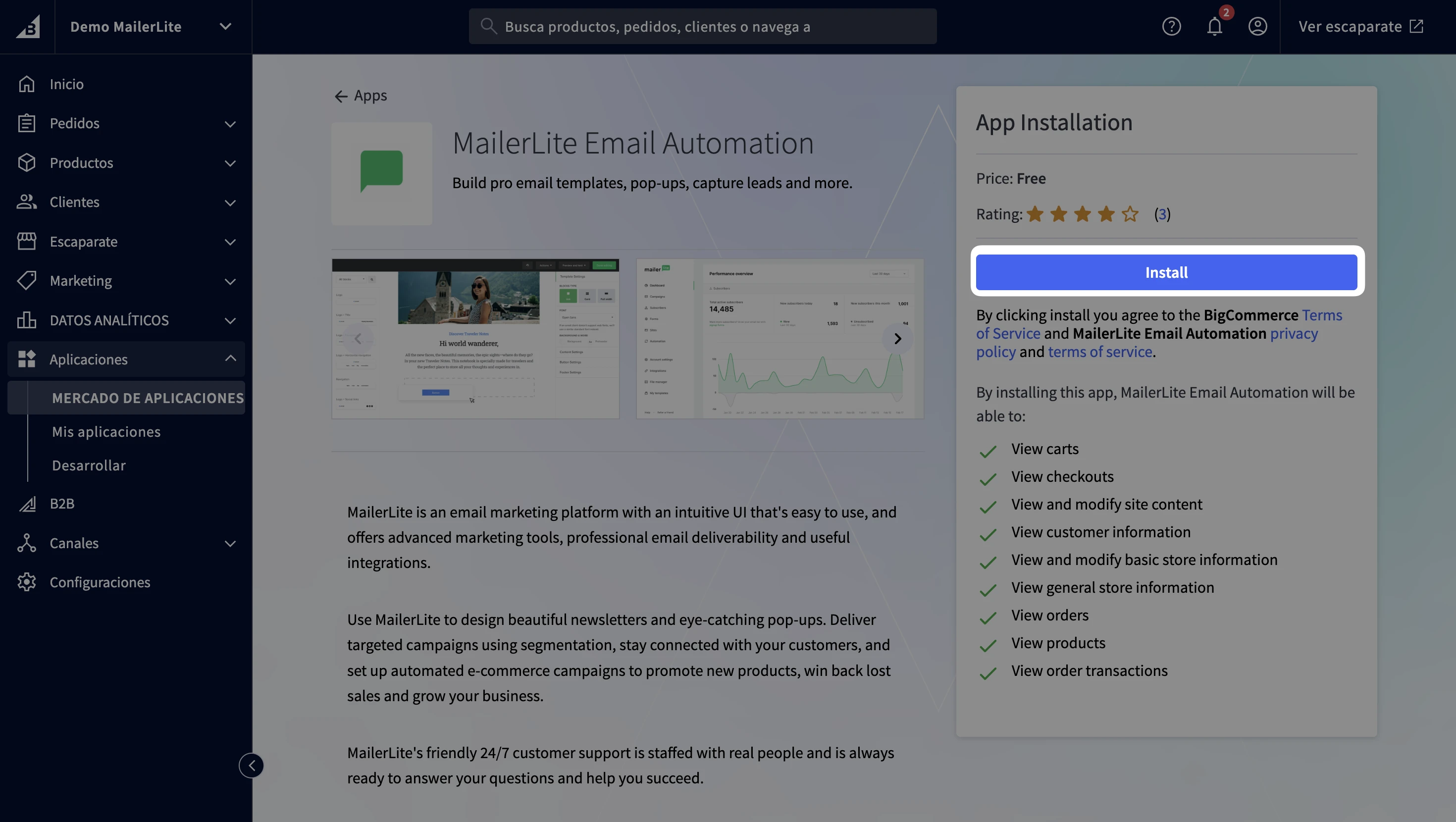Click "View general store information" text
This screenshot has width=1456, height=822.
1112,587
